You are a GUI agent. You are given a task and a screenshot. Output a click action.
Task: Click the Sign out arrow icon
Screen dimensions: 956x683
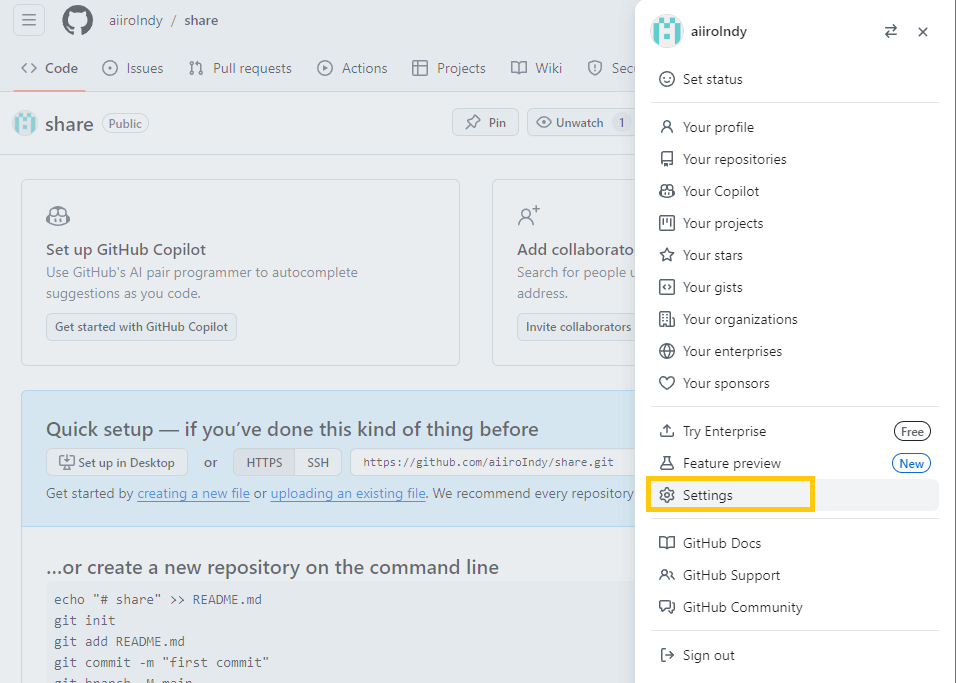coord(667,655)
